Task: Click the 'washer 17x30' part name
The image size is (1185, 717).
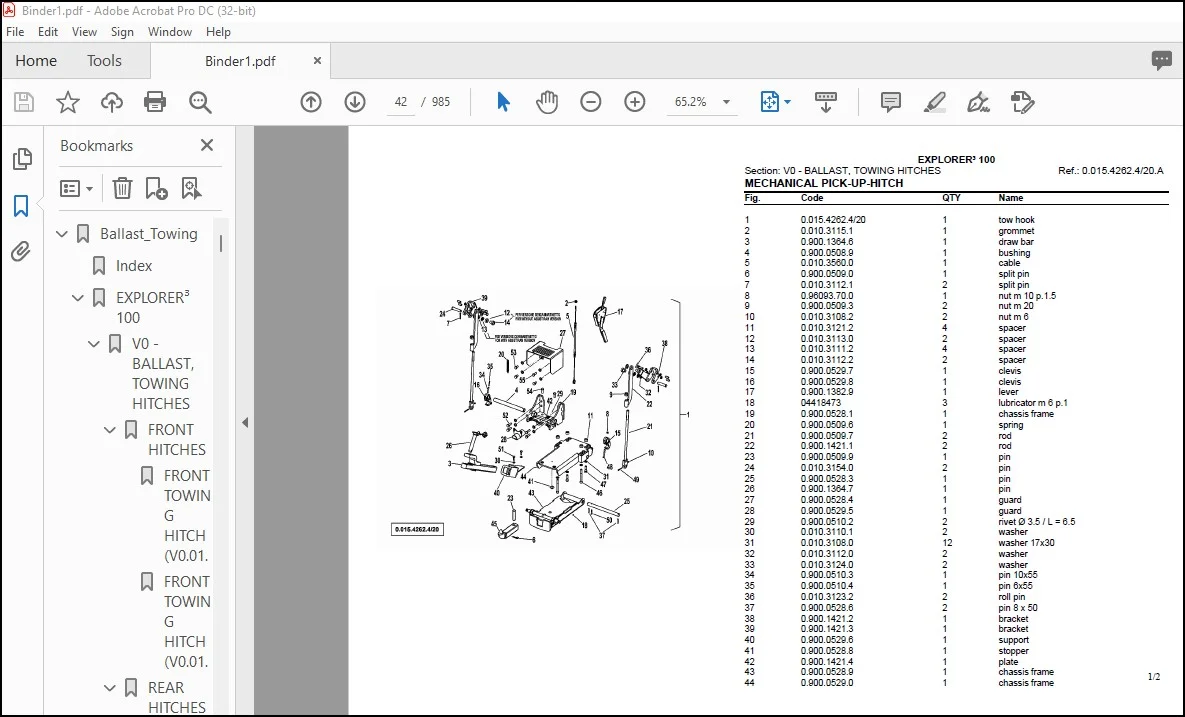Action: click(x=1026, y=542)
